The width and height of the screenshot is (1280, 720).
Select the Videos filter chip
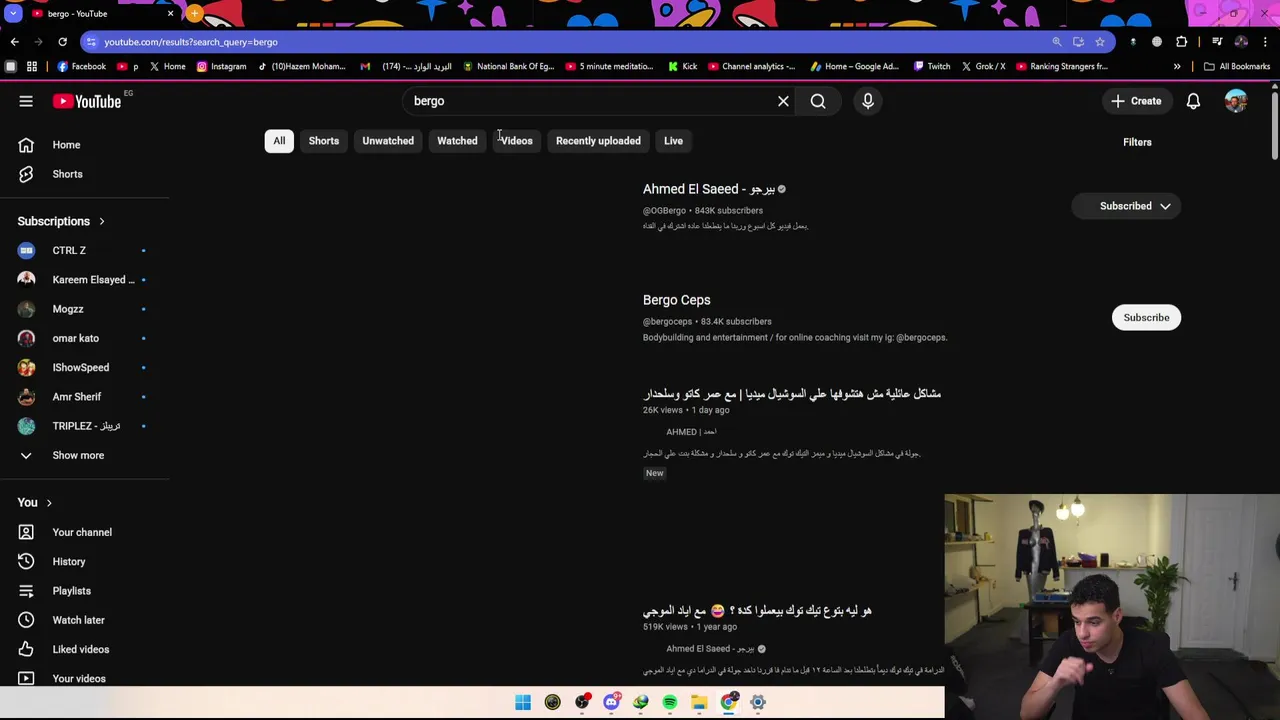point(517,141)
